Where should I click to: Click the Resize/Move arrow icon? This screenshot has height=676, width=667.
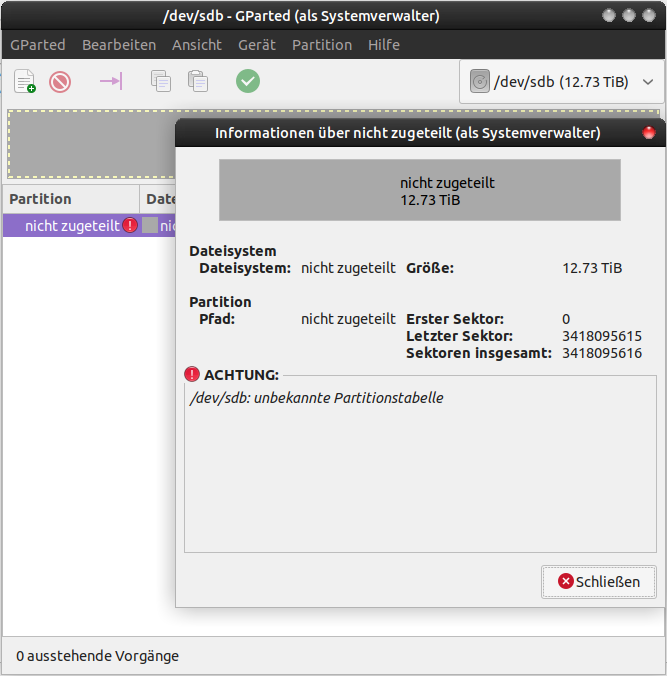click(111, 81)
